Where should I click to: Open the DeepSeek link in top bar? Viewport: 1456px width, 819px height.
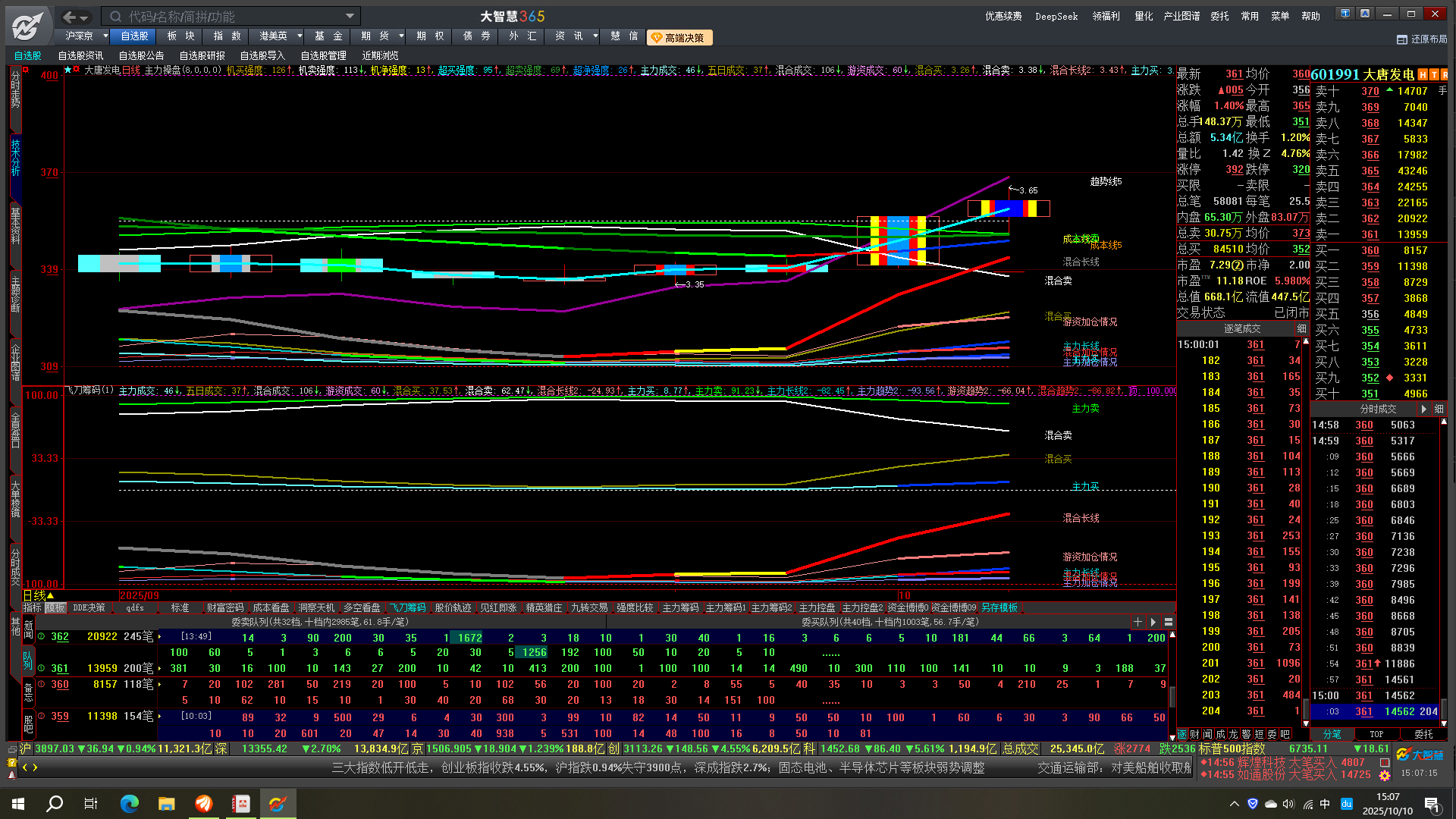tap(1056, 16)
